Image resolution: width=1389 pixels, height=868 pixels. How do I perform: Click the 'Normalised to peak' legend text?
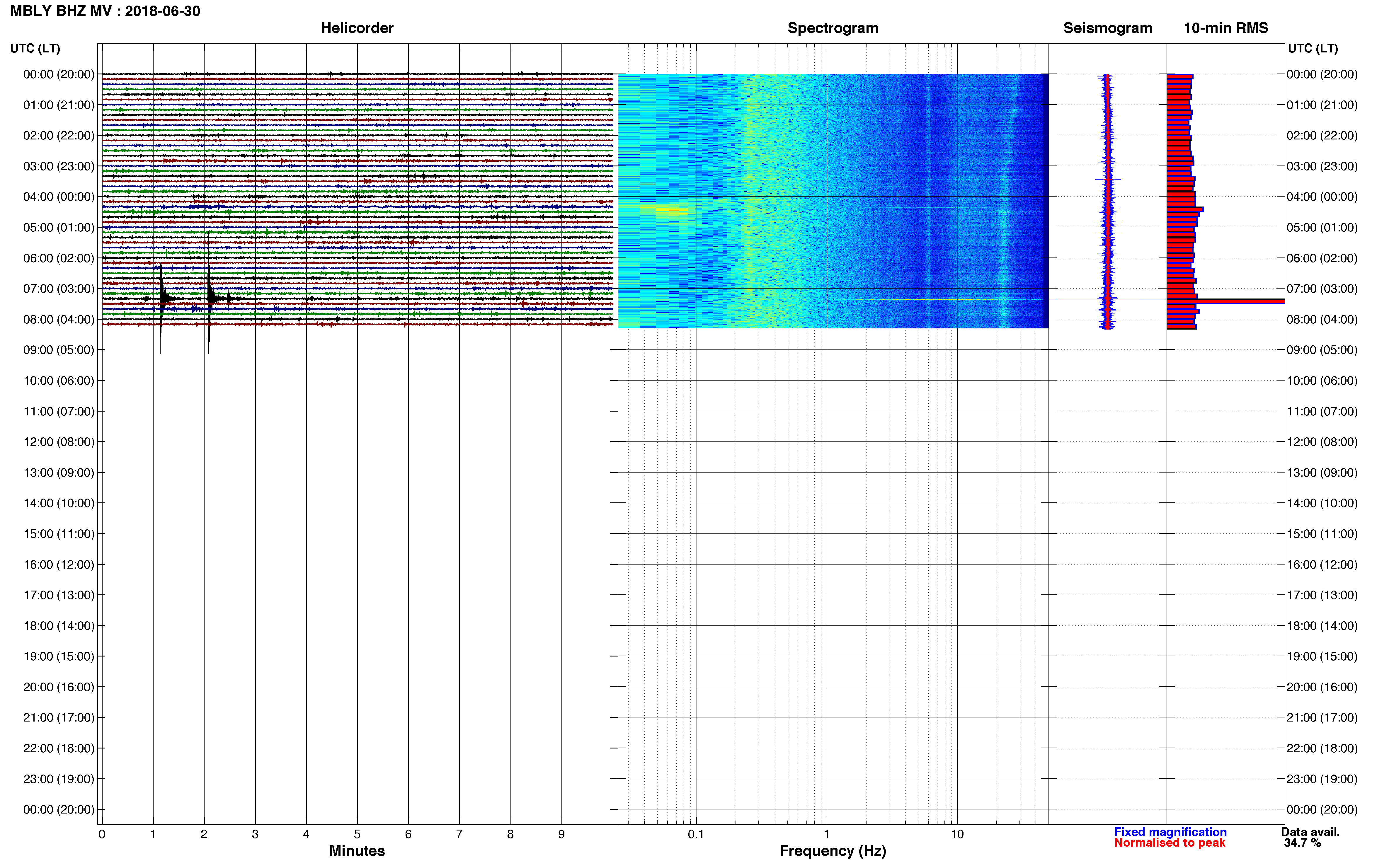pos(1170,843)
